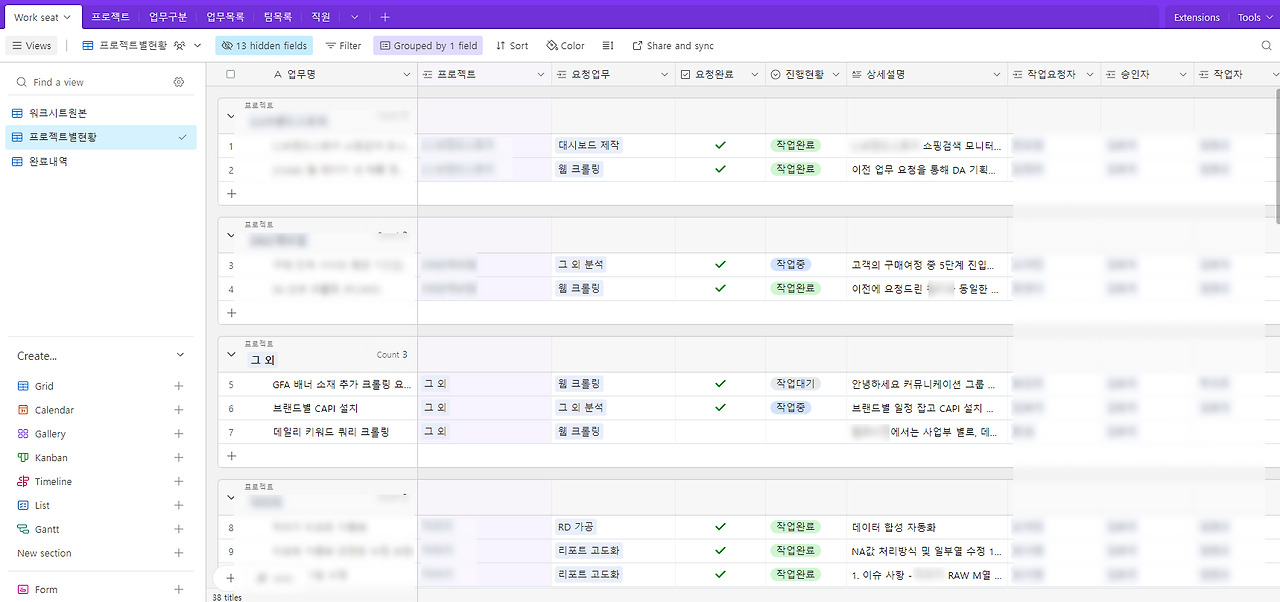This screenshot has width=1280, height=602.
Task: Add a new Calendar view from the sidebar
Action: (x=178, y=409)
